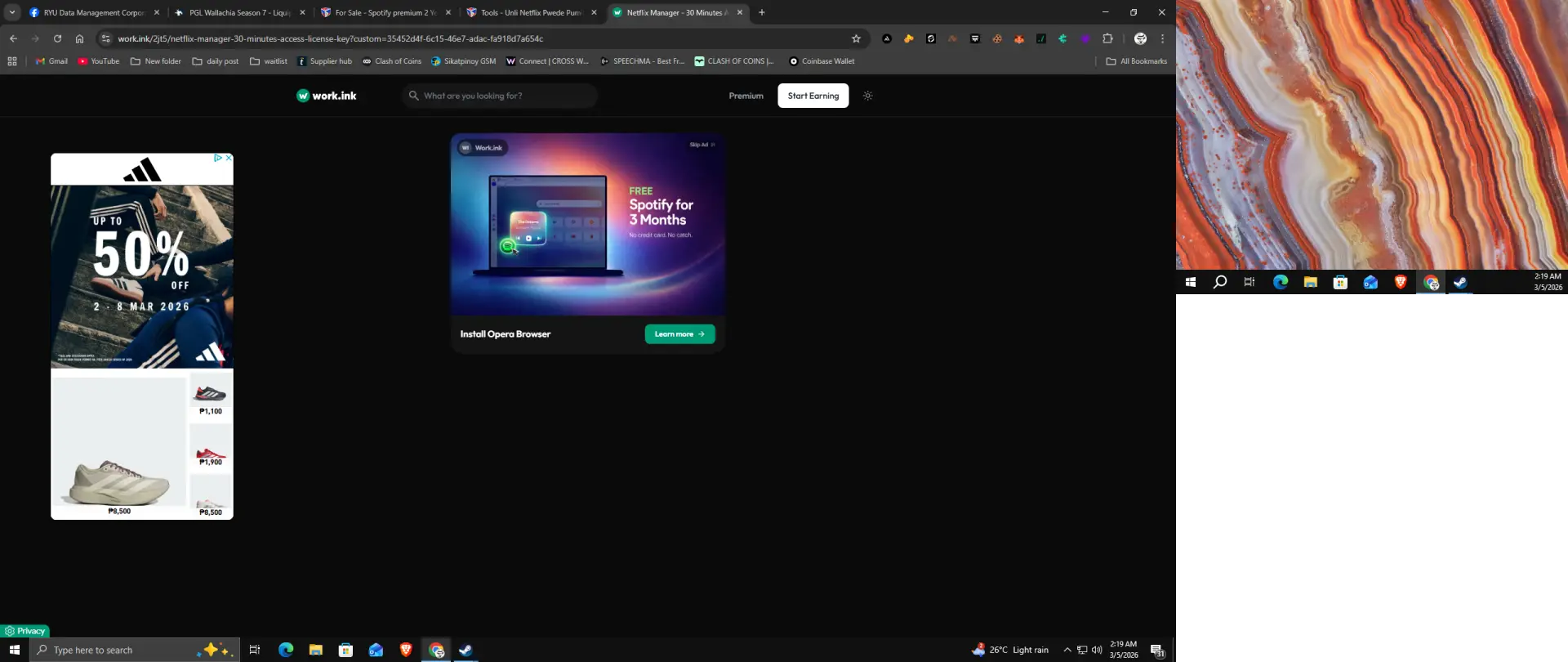Open YouTube bookmark

pyautogui.click(x=99, y=61)
